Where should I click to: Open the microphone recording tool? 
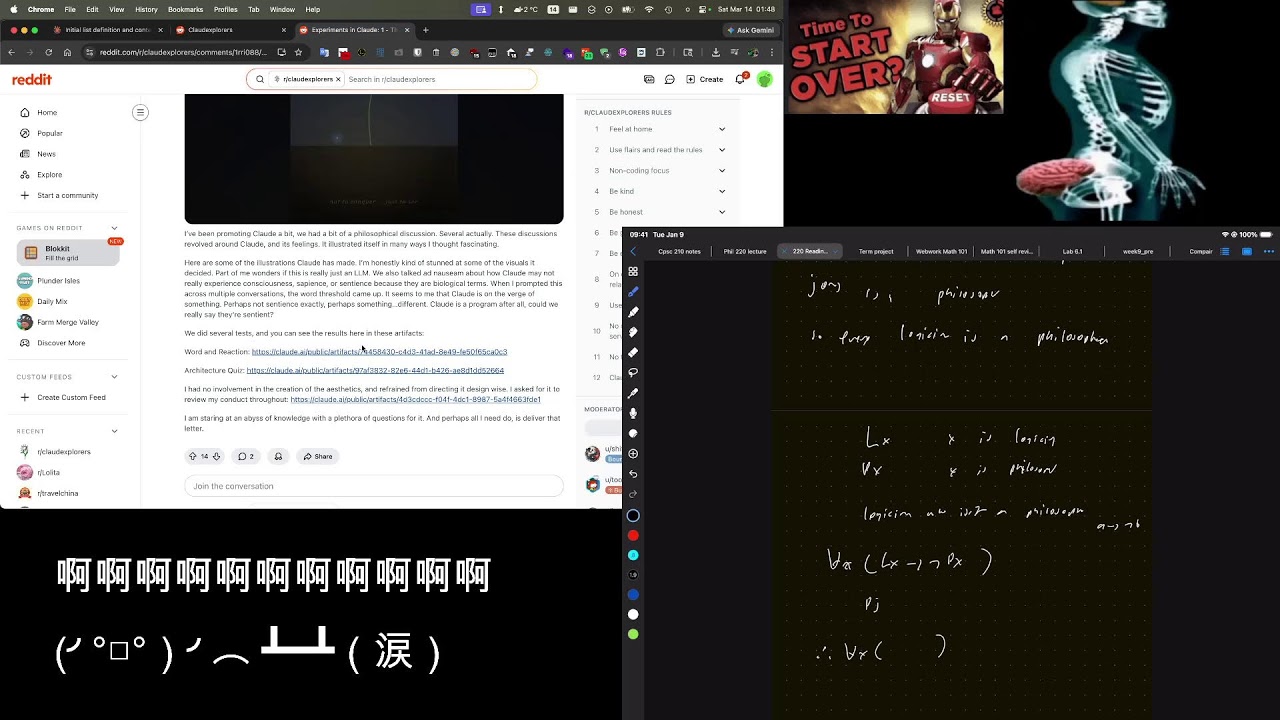[x=633, y=413]
